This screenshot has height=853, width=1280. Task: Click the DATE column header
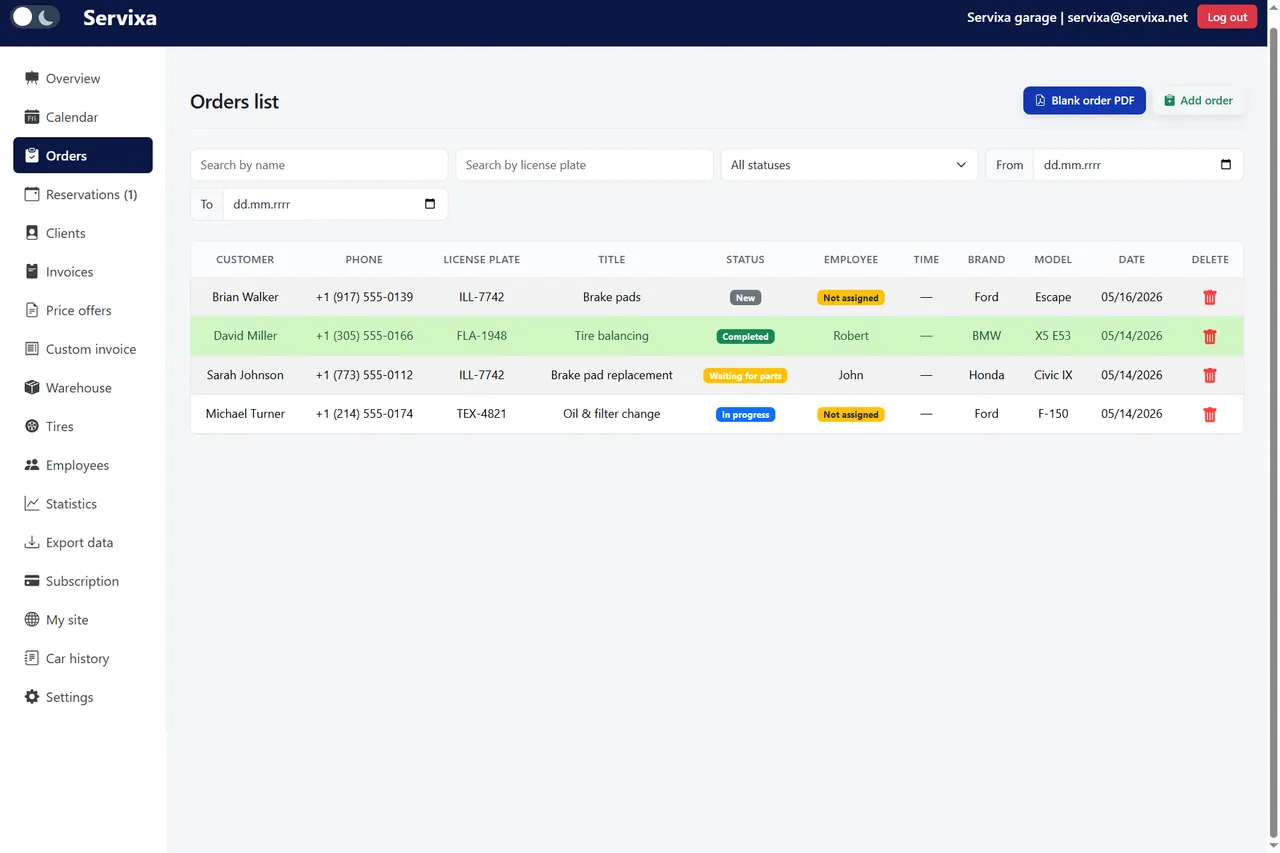click(x=1132, y=259)
